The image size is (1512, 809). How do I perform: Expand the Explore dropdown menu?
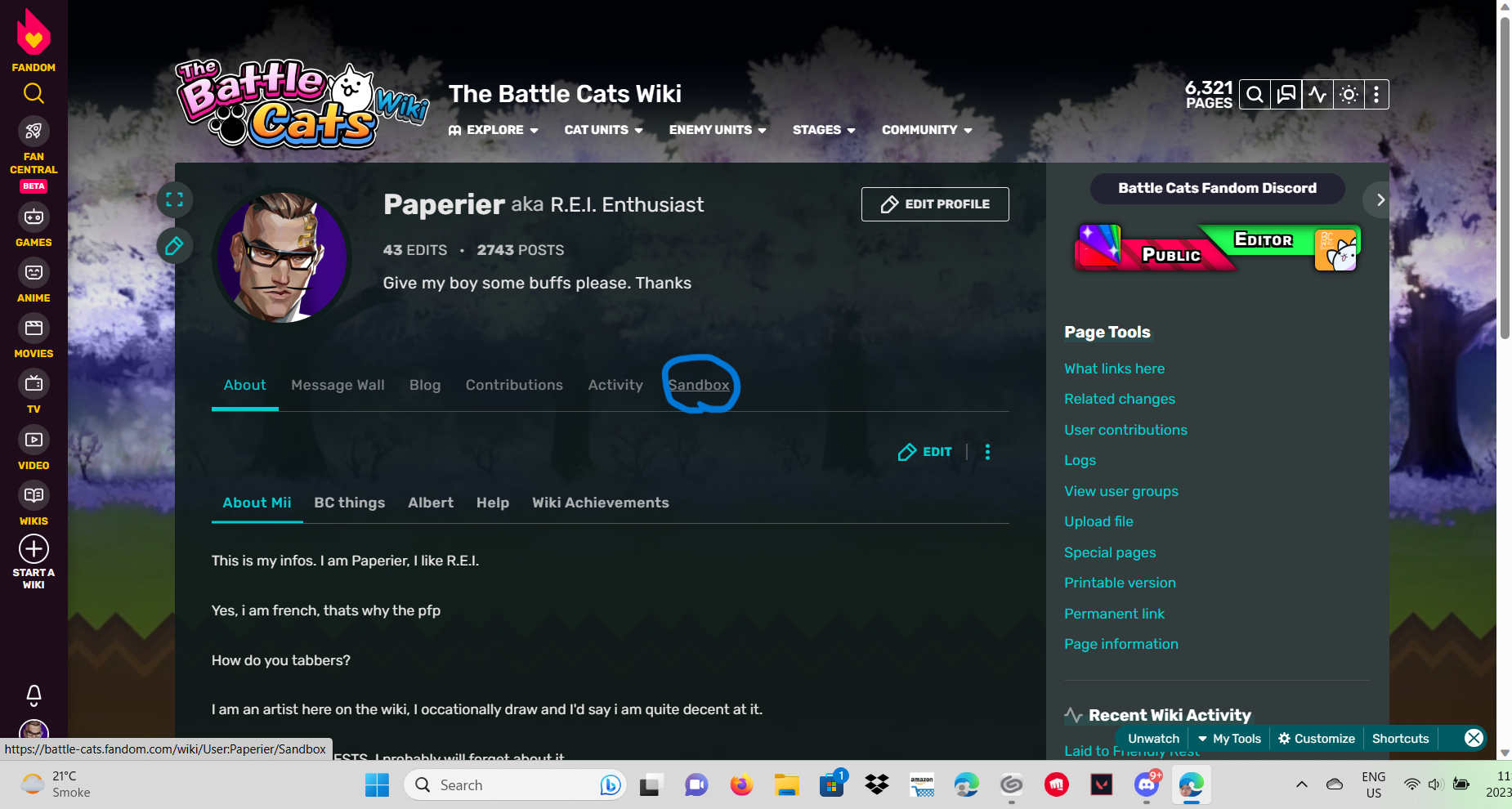[x=494, y=130]
